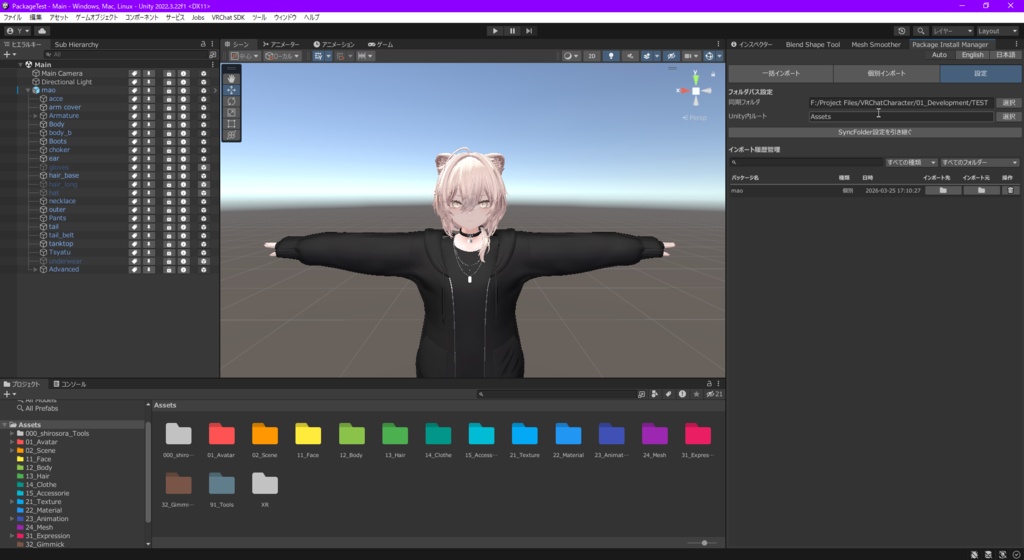Image resolution: width=1024 pixels, height=560 pixels.
Task: Switch language to English
Action: 972,55
